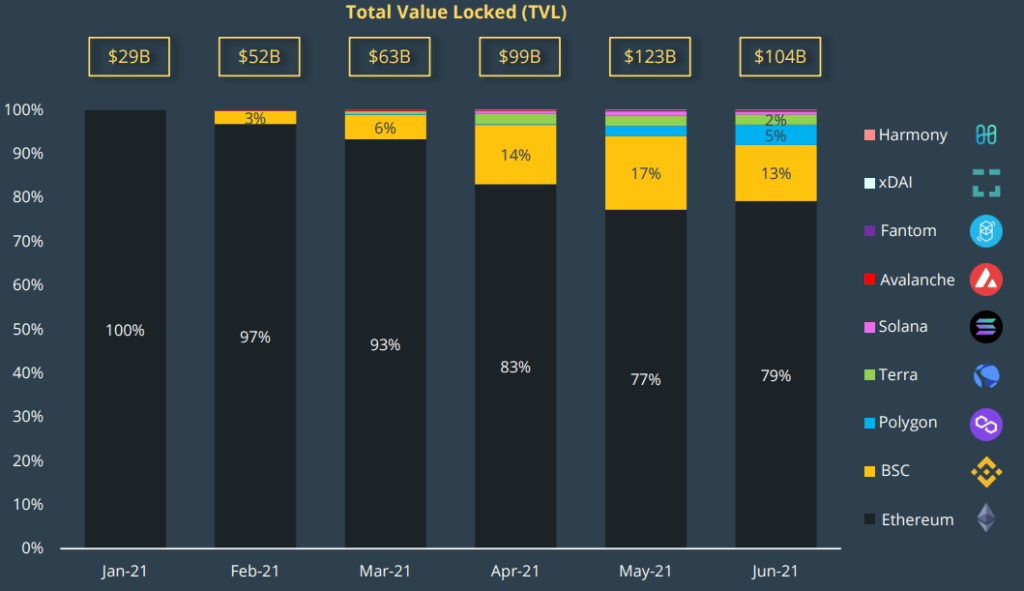This screenshot has height=591, width=1024.
Task: Select the Jan-21 100% Ethereum bar
Action: click(125, 330)
